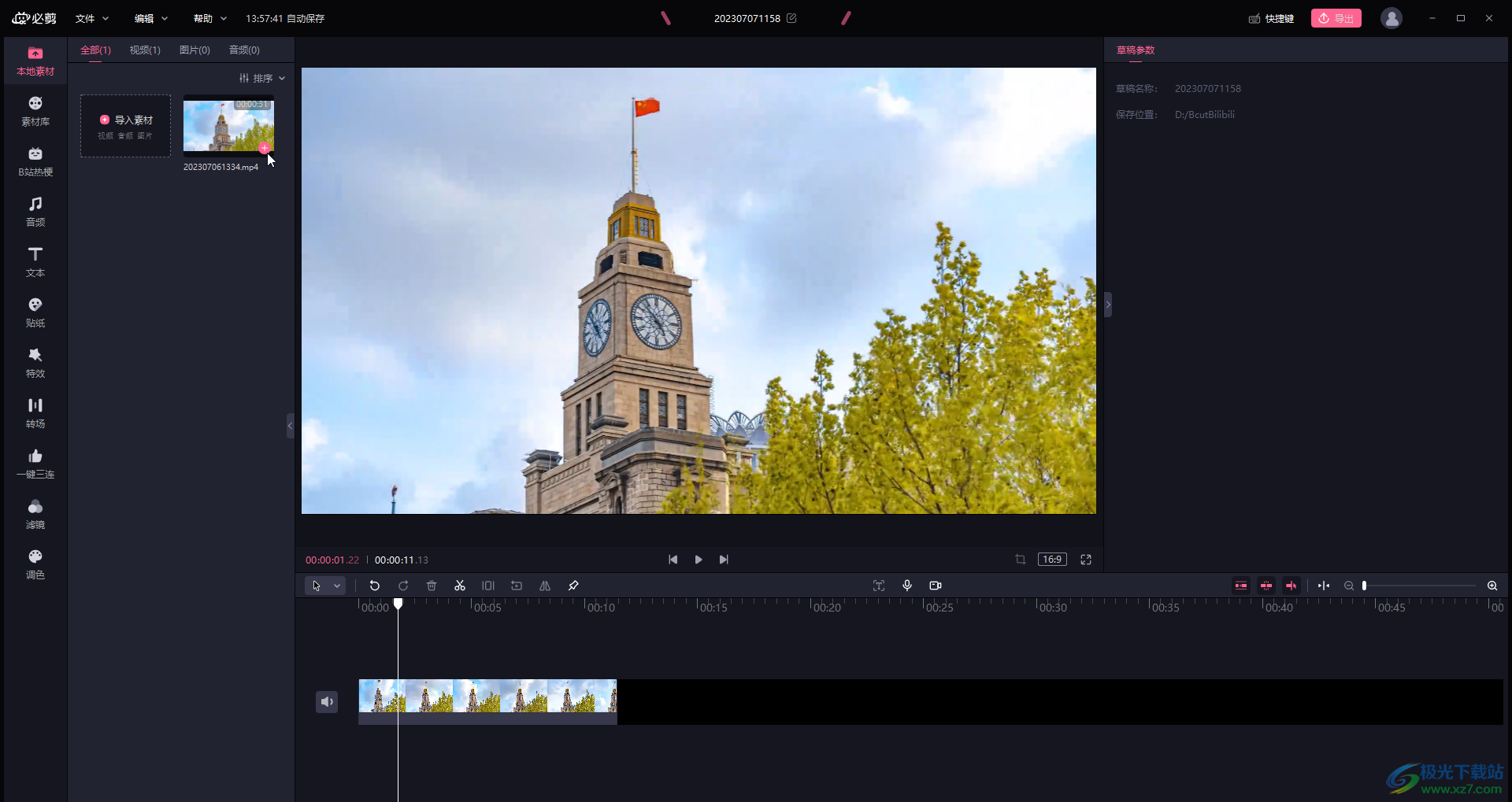Open the 本地素材 local media panel
The height and width of the screenshot is (802, 1512).
35,61
